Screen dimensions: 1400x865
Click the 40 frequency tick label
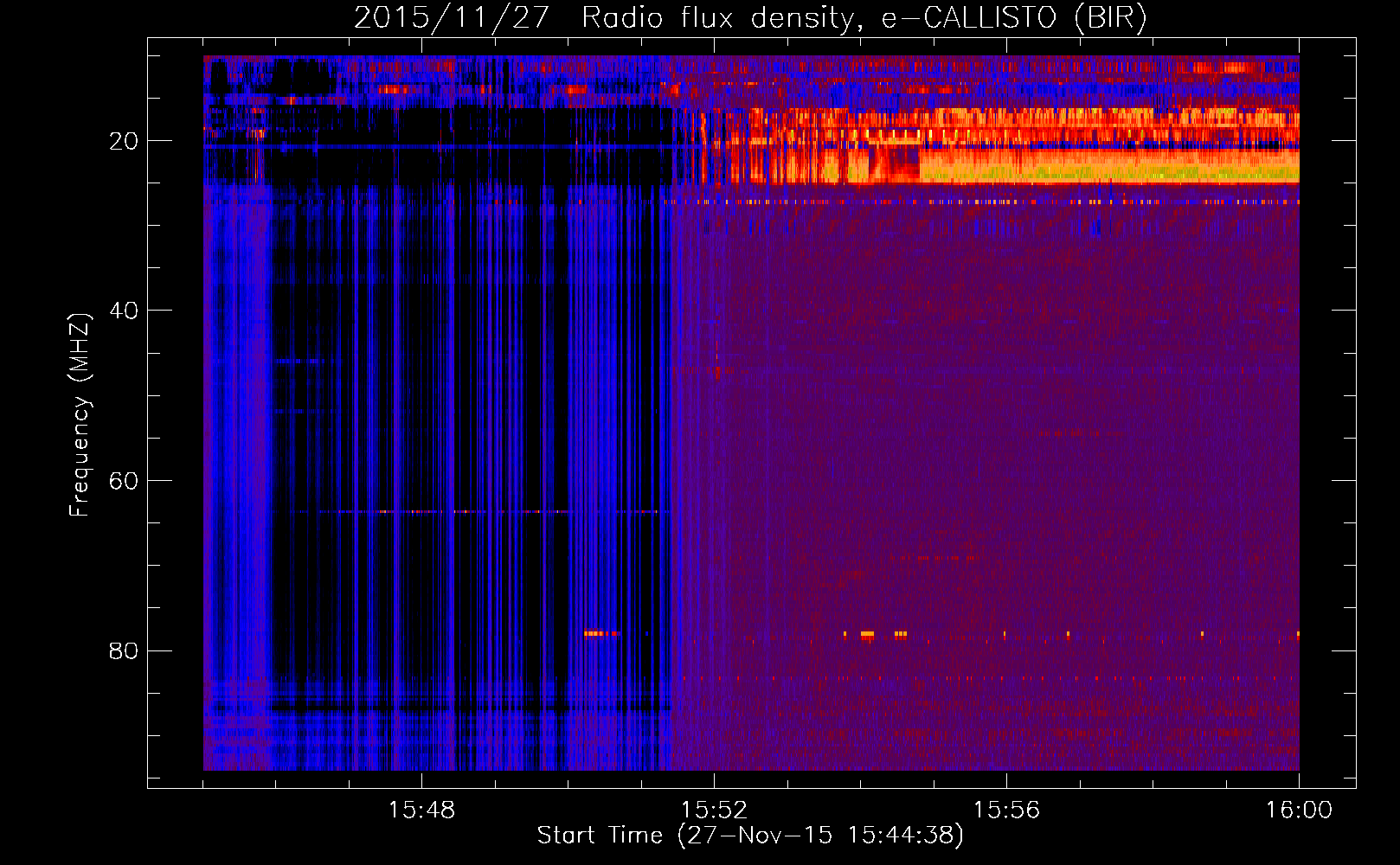click(x=125, y=311)
